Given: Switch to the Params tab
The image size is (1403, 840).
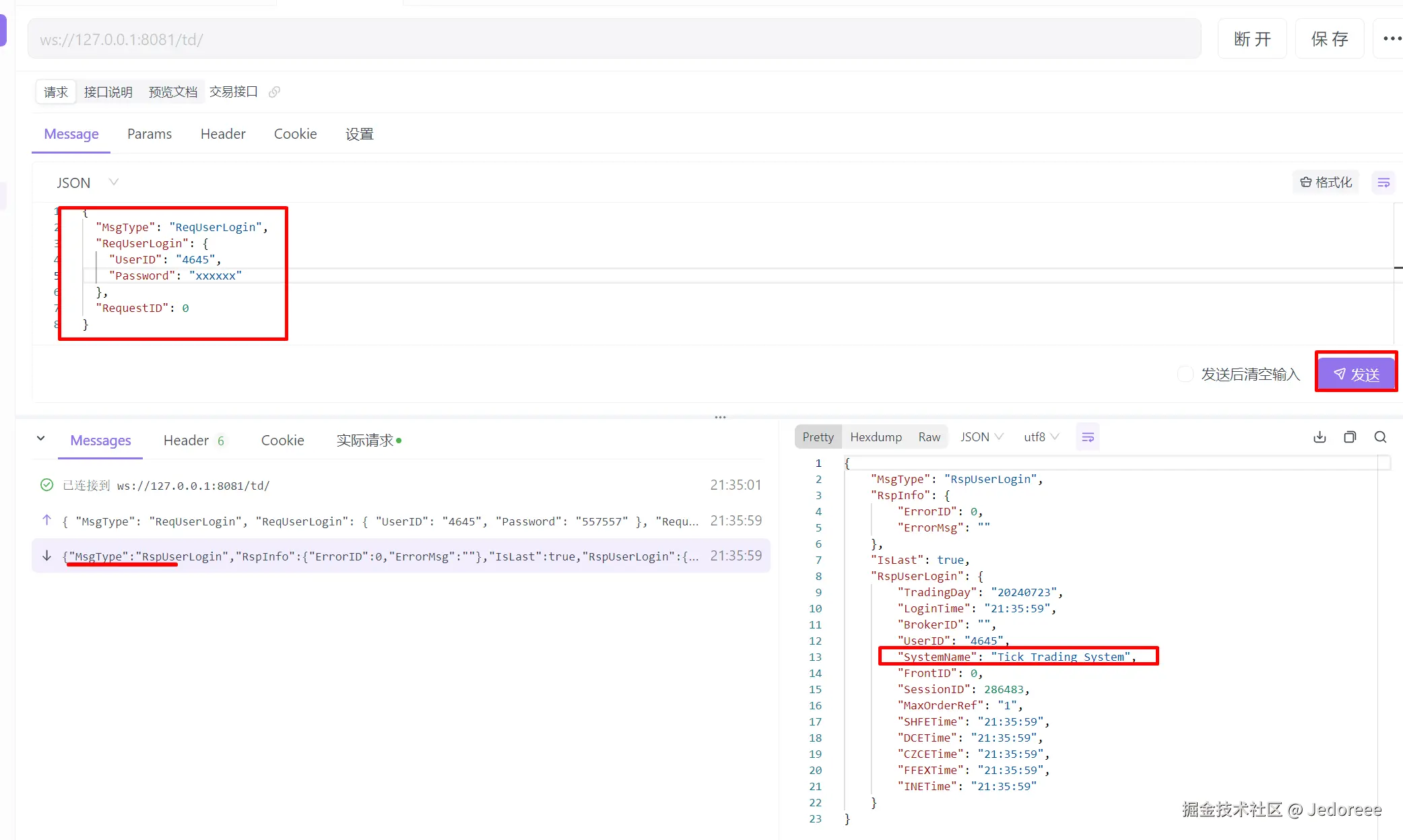Looking at the screenshot, I should click(x=150, y=134).
